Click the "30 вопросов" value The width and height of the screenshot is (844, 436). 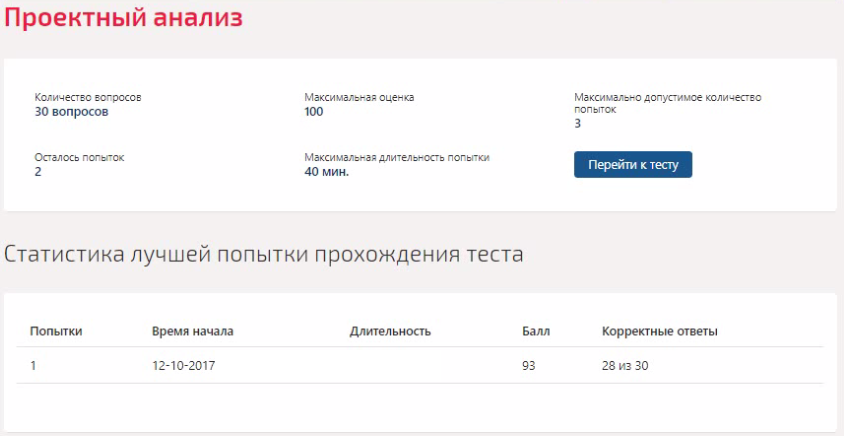coord(71,112)
